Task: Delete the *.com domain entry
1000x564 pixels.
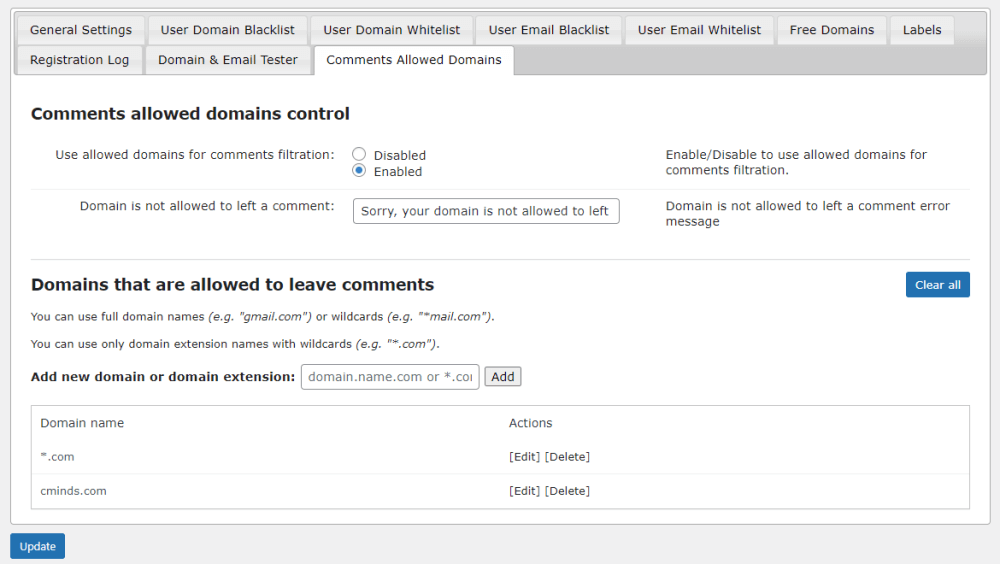Action: tap(567, 457)
